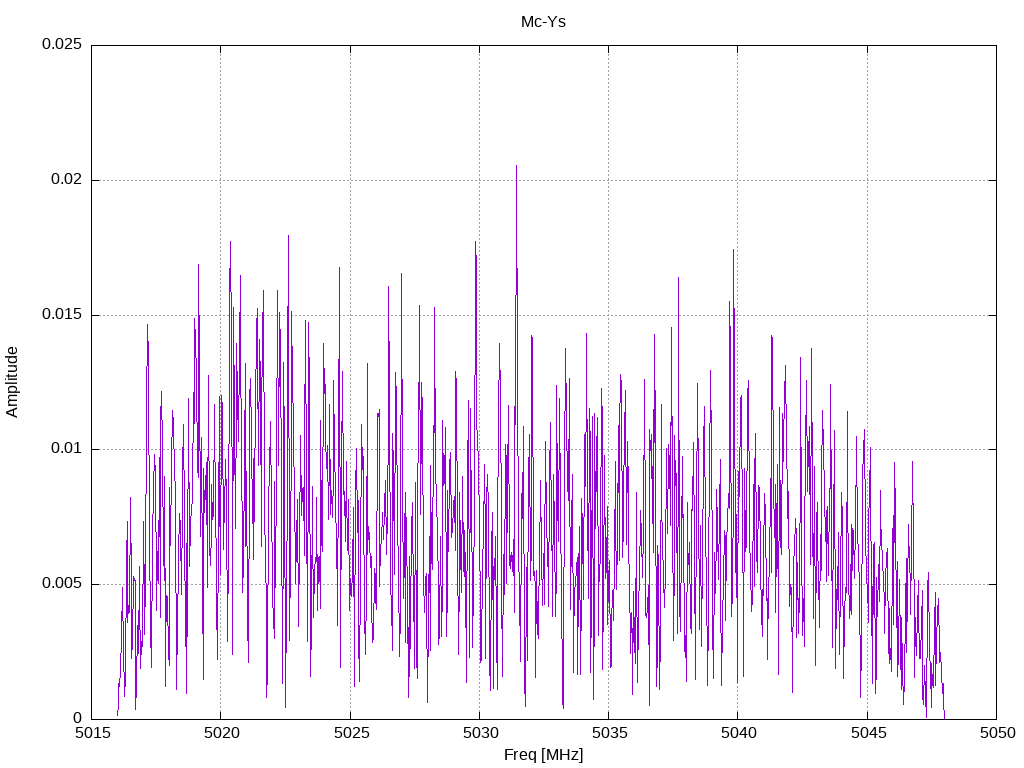Click the Freq [MHz] x-axis label

[543, 755]
